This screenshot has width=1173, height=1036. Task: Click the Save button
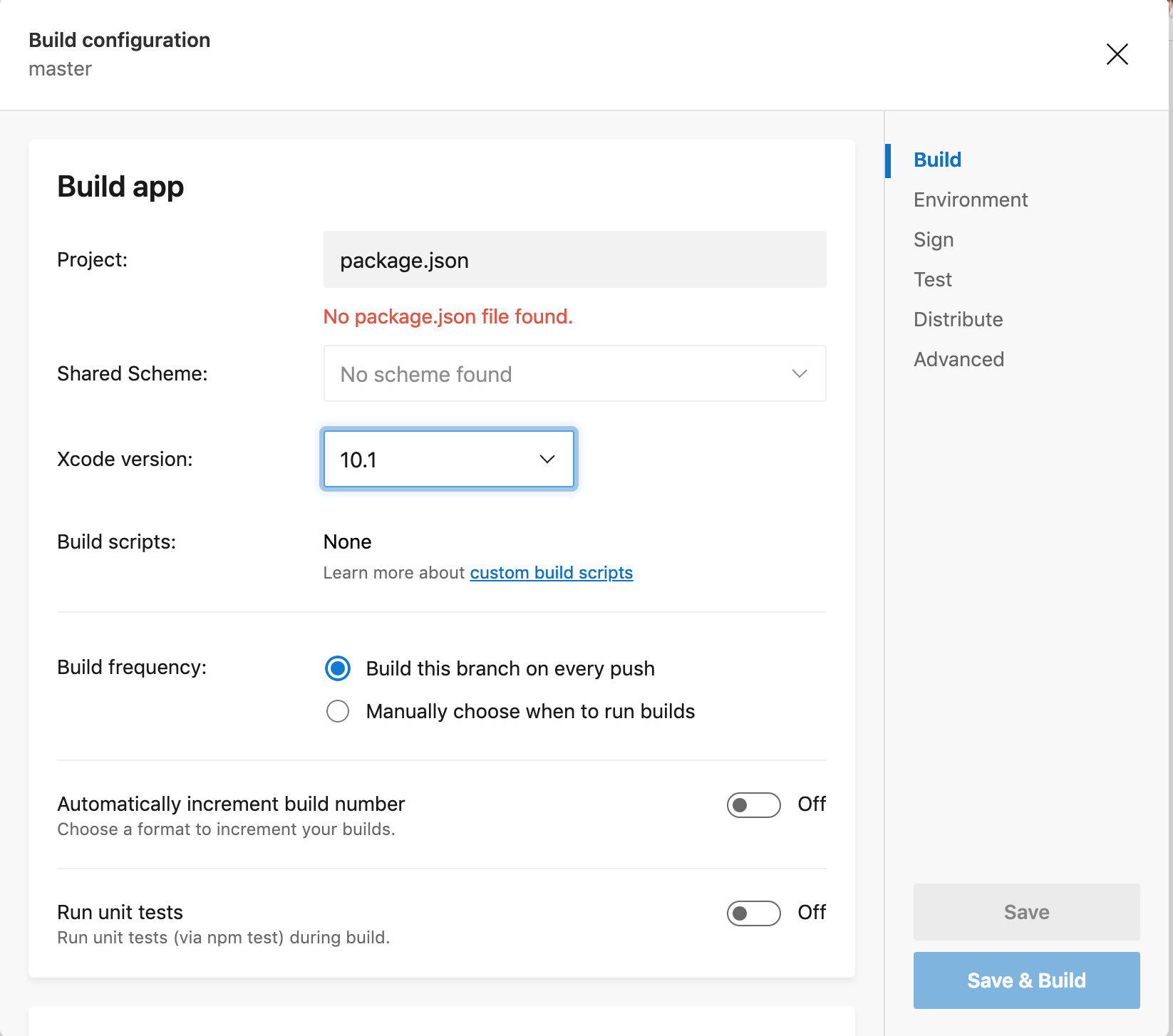point(1025,912)
